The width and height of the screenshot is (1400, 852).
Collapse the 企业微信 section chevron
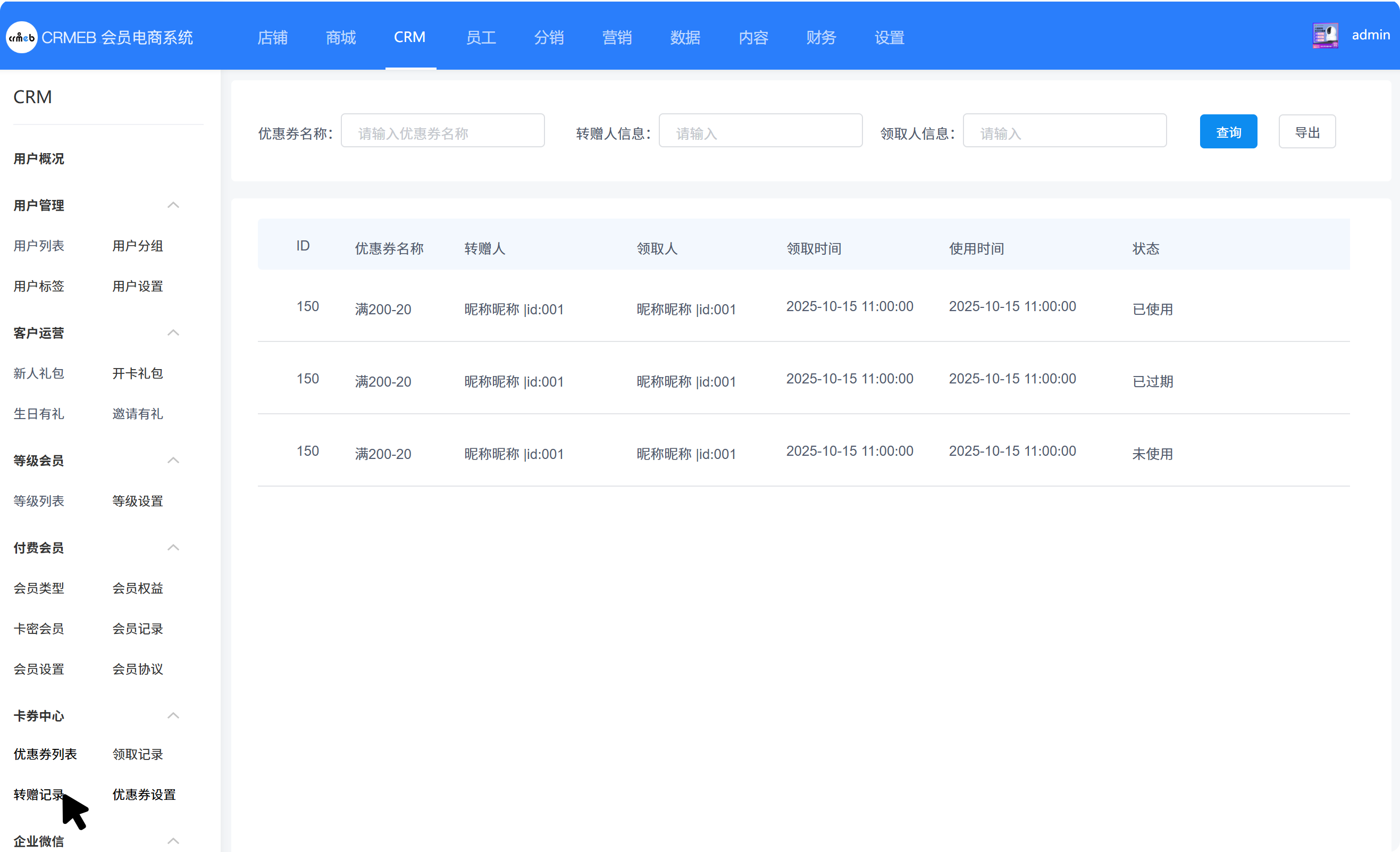coord(173,841)
